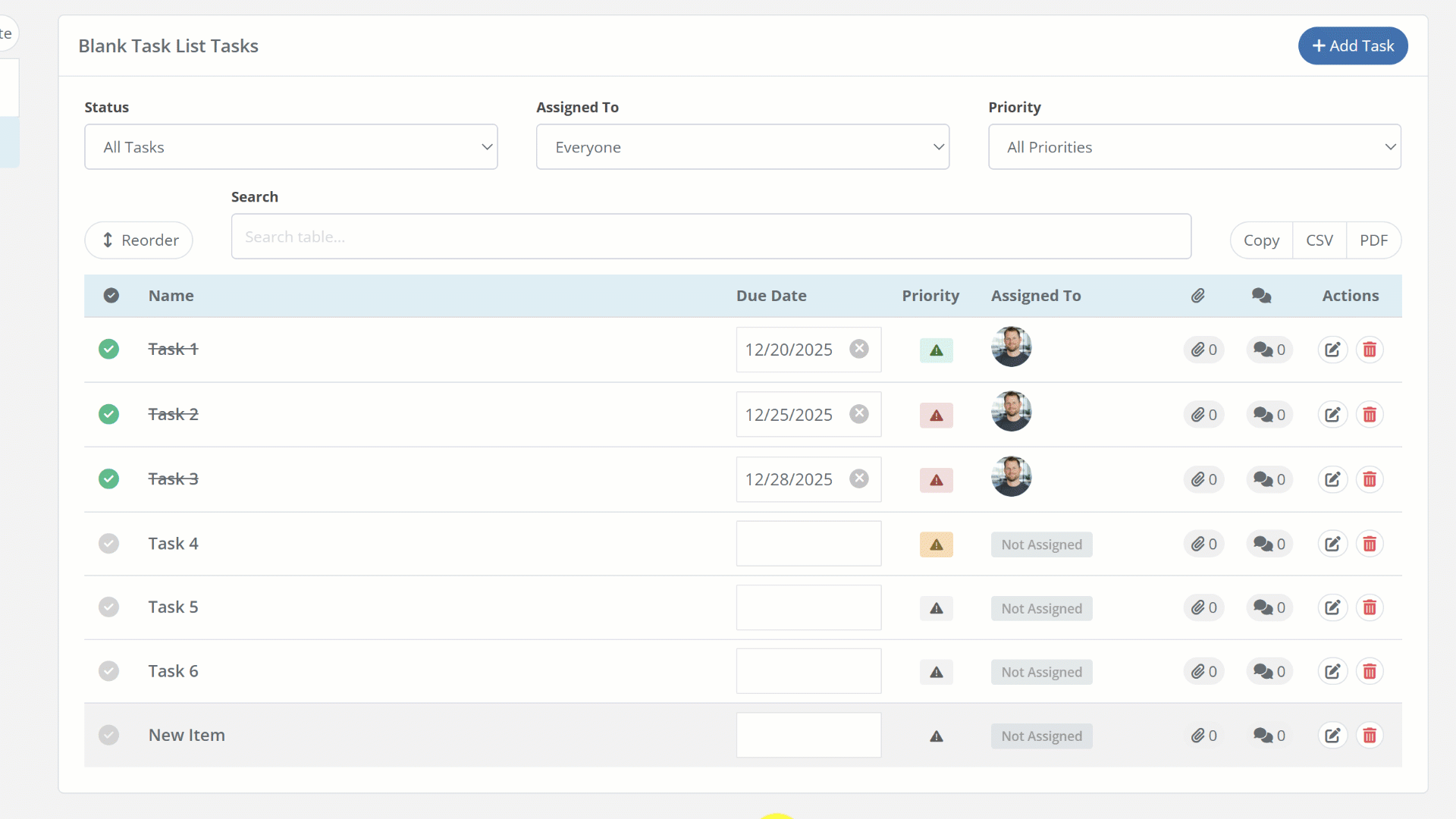Click the Reorder button
Screen dimensions: 1456x819
[139, 240]
